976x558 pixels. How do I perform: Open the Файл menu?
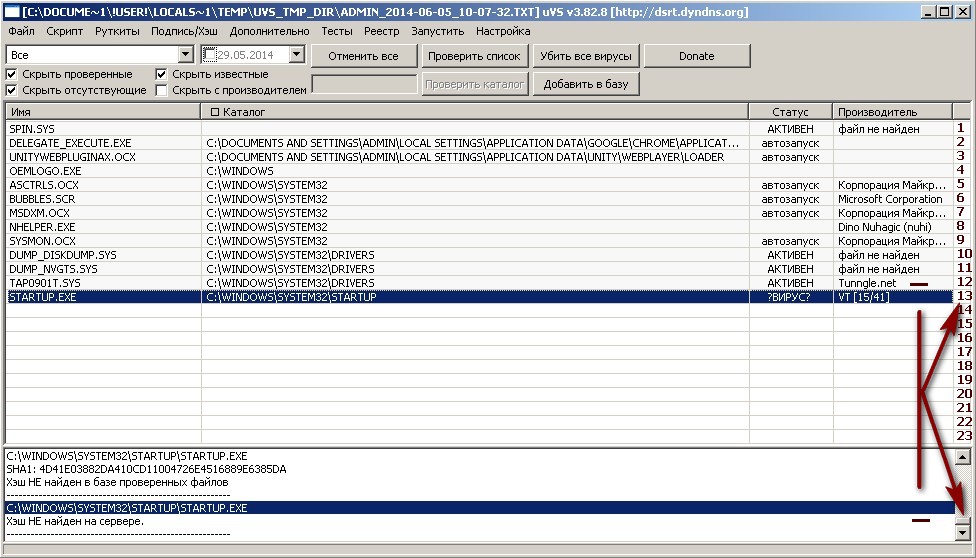click(22, 31)
